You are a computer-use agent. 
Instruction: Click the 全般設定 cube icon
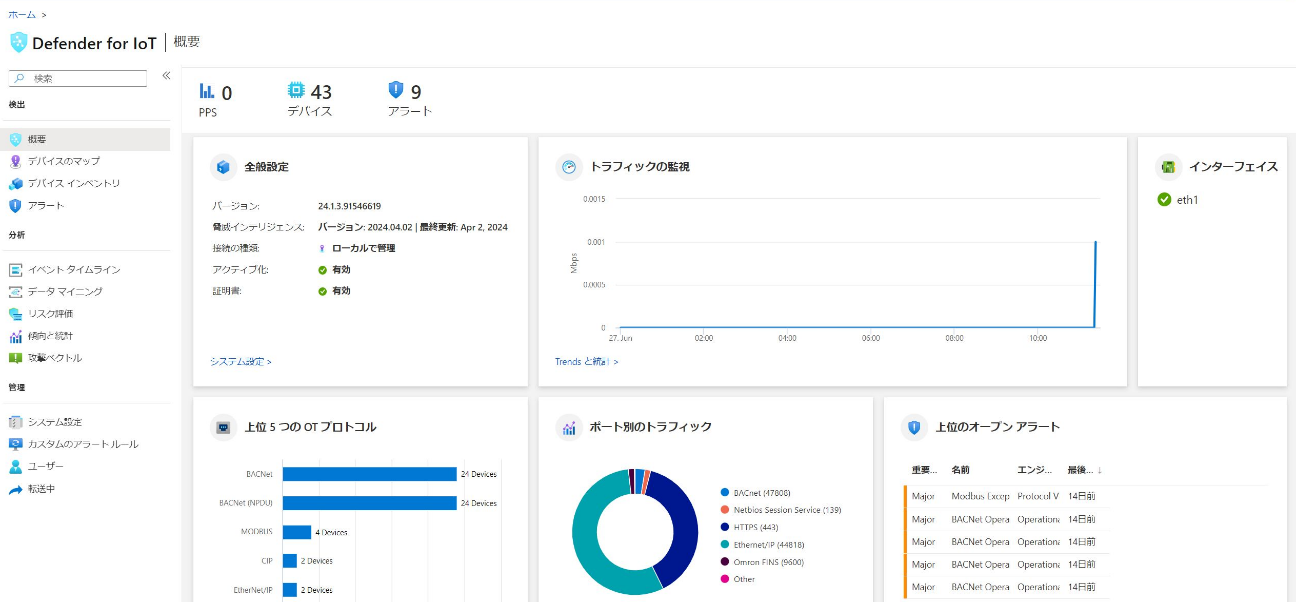(x=223, y=167)
